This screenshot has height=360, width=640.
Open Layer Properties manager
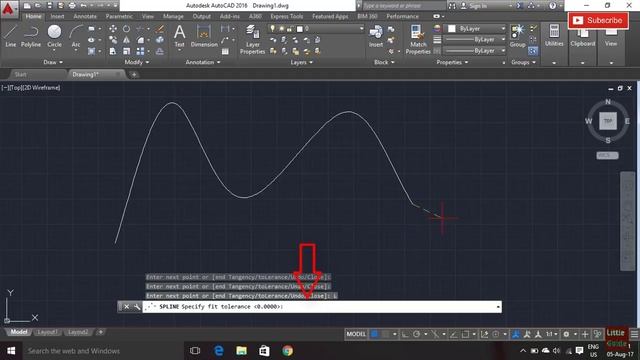(x=252, y=39)
